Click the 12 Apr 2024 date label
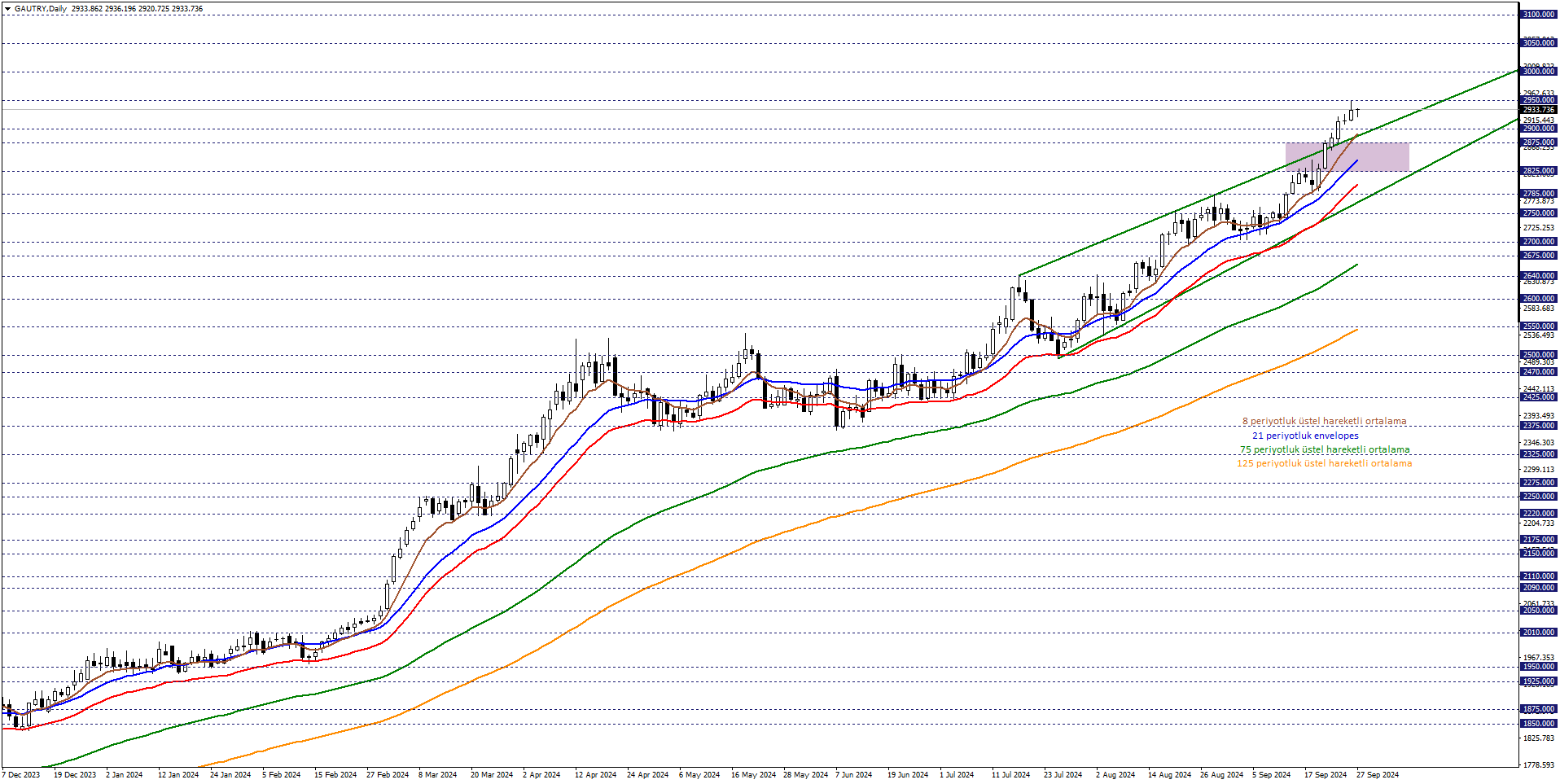 coord(596,775)
